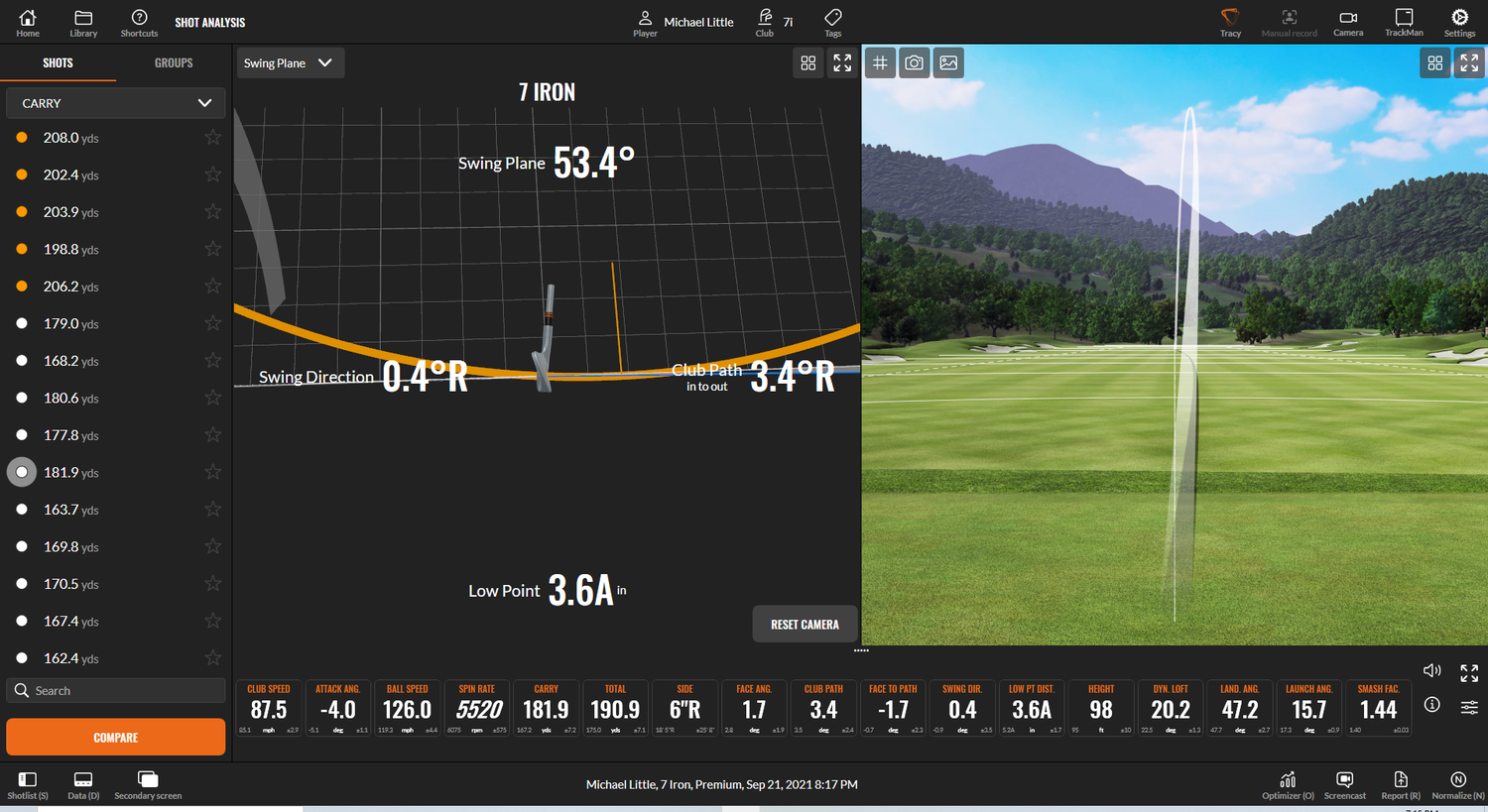Take a screenshot with the camera icon
Image resolution: width=1488 pixels, height=812 pixels.
[914, 62]
